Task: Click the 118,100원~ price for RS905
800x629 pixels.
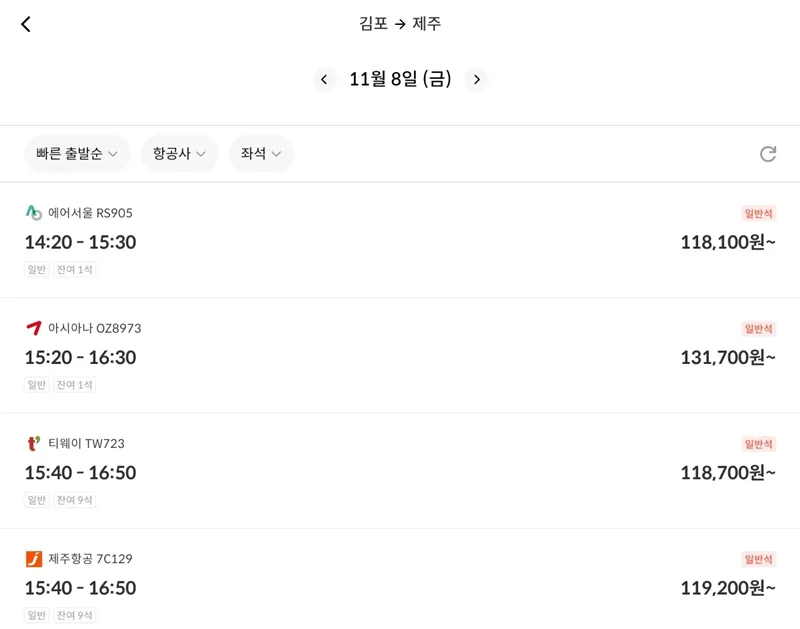Action: pos(728,242)
